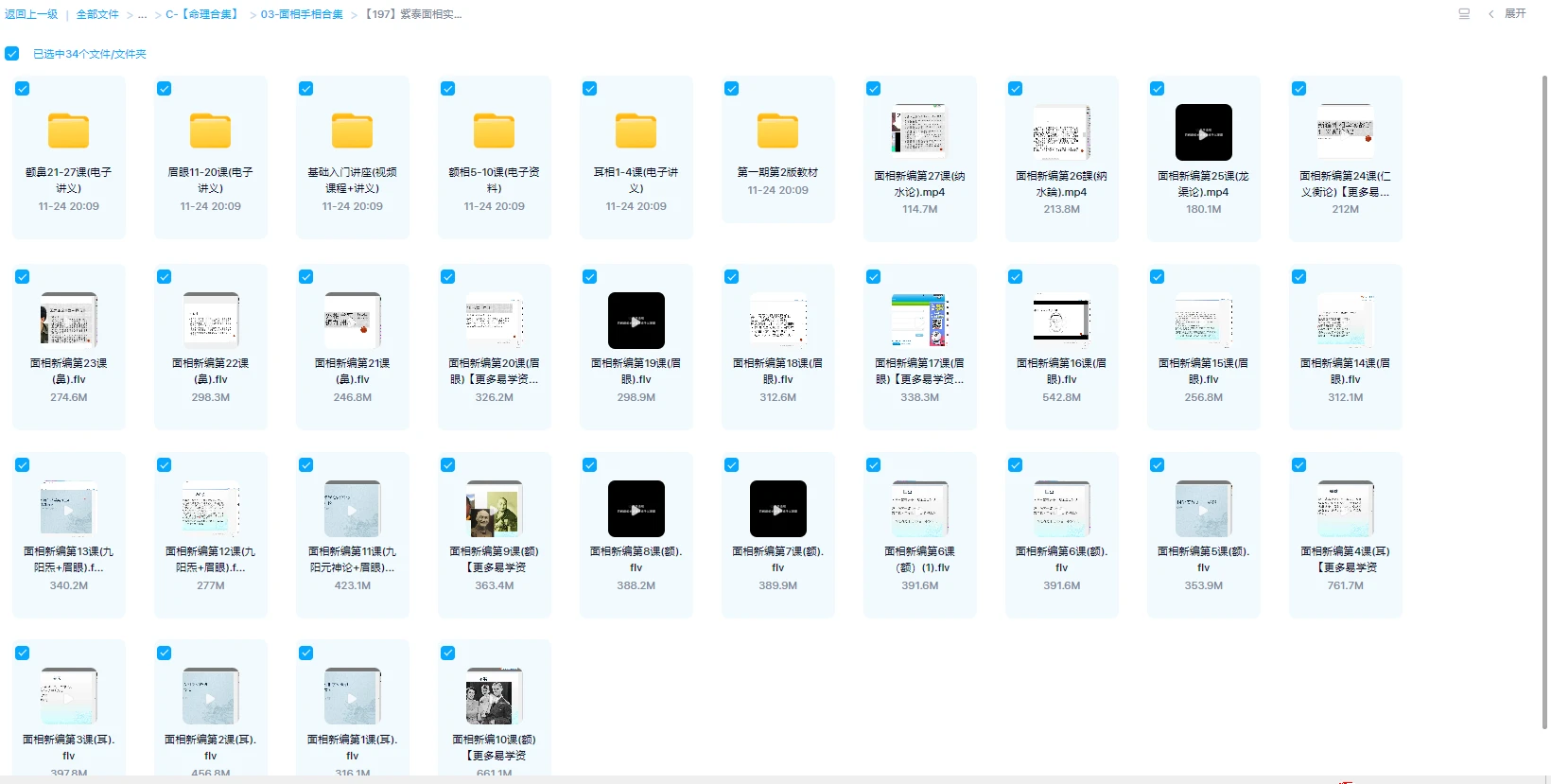The width and height of the screenshot is (1551, 784).
Task: Open the 第一期第2版教材 folder icon
Action: (x=777, y=131)
